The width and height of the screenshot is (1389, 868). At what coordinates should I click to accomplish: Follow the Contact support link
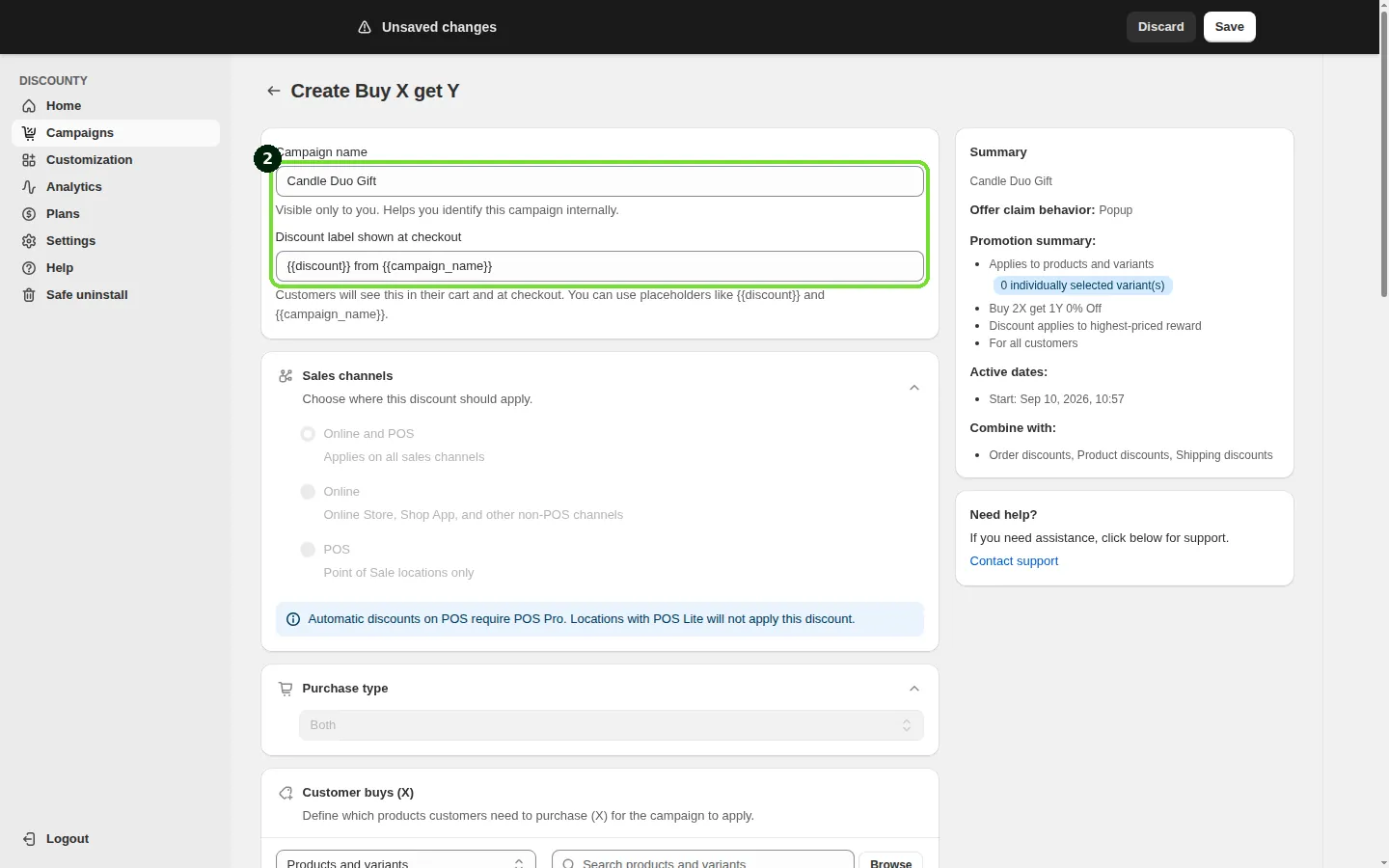(1014, 561)
